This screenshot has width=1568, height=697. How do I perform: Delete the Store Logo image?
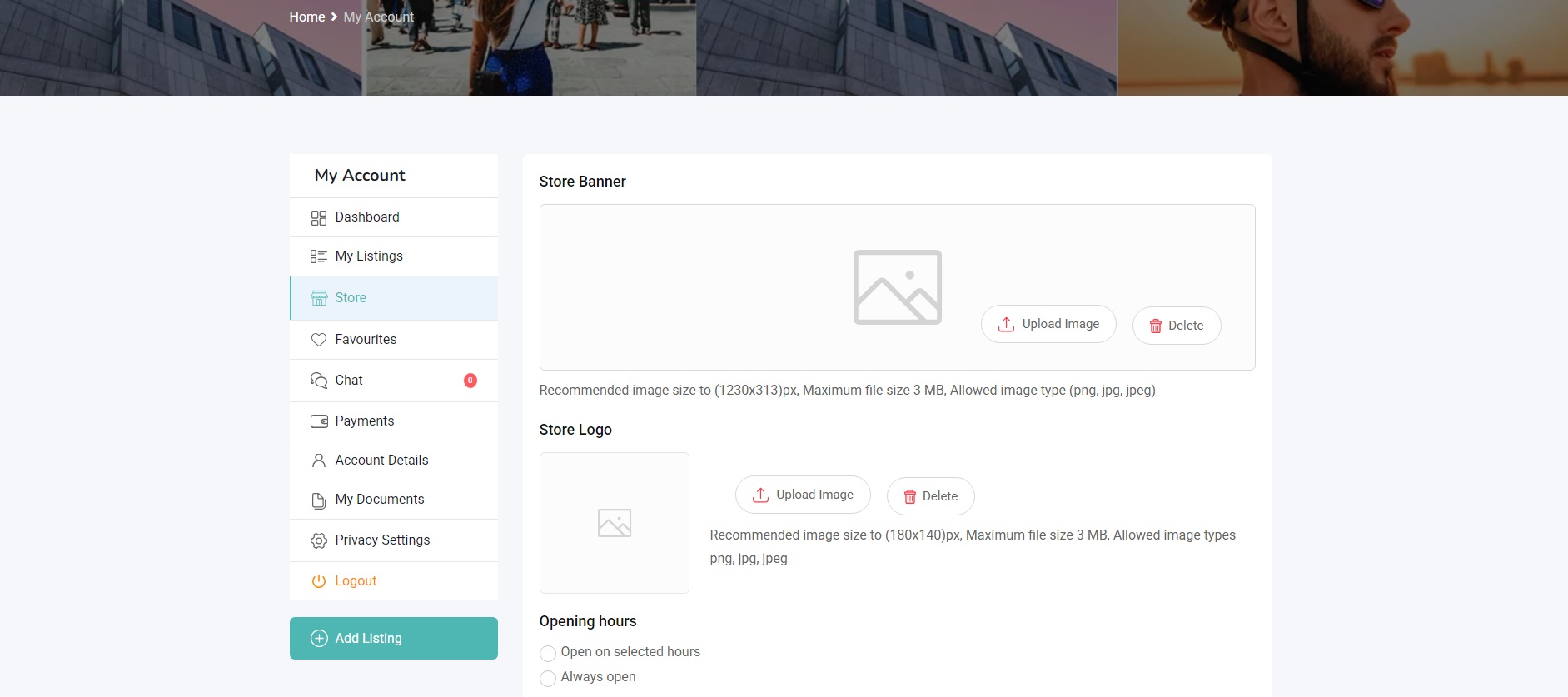931,496
